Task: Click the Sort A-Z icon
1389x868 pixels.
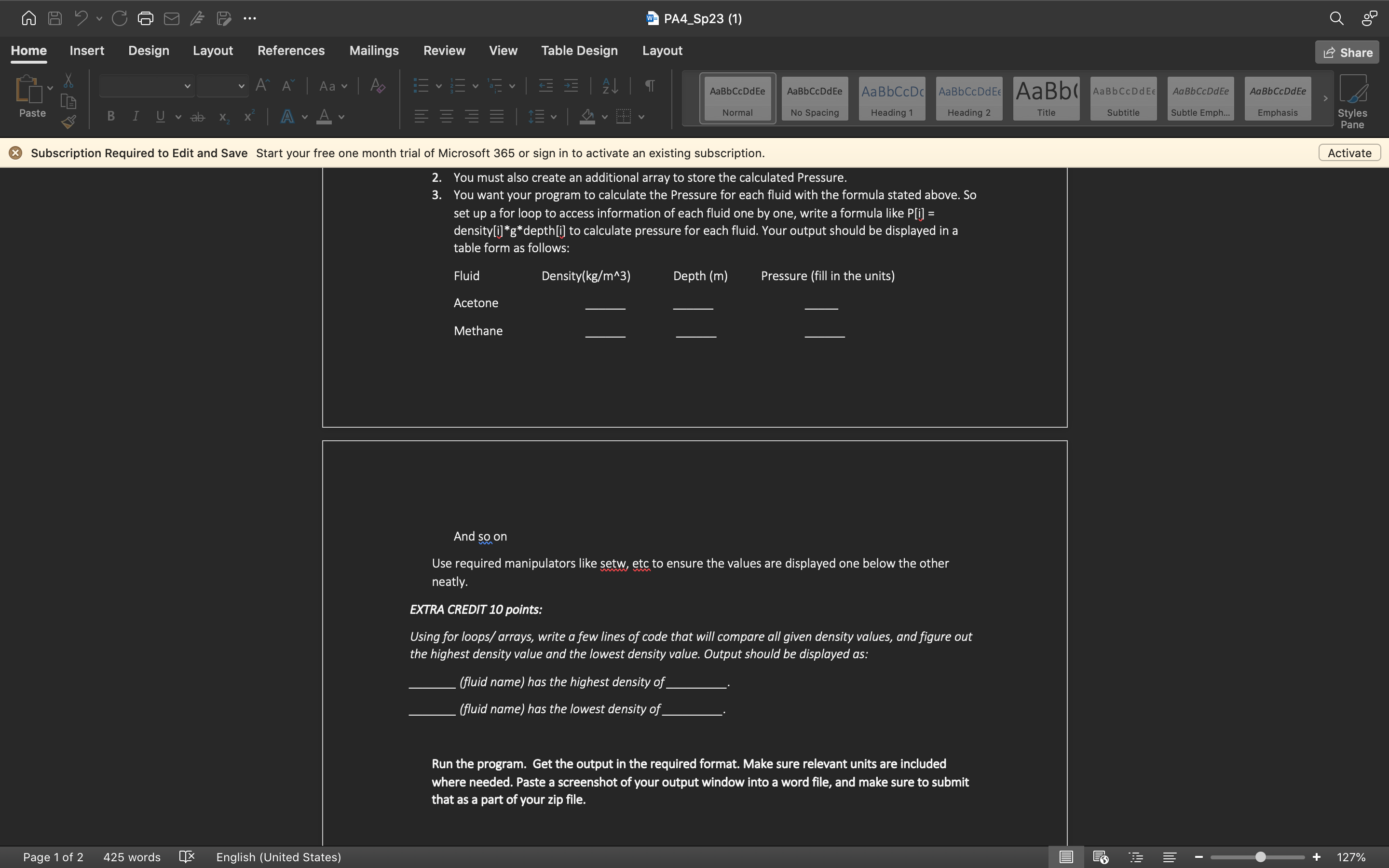Action: 610,86
